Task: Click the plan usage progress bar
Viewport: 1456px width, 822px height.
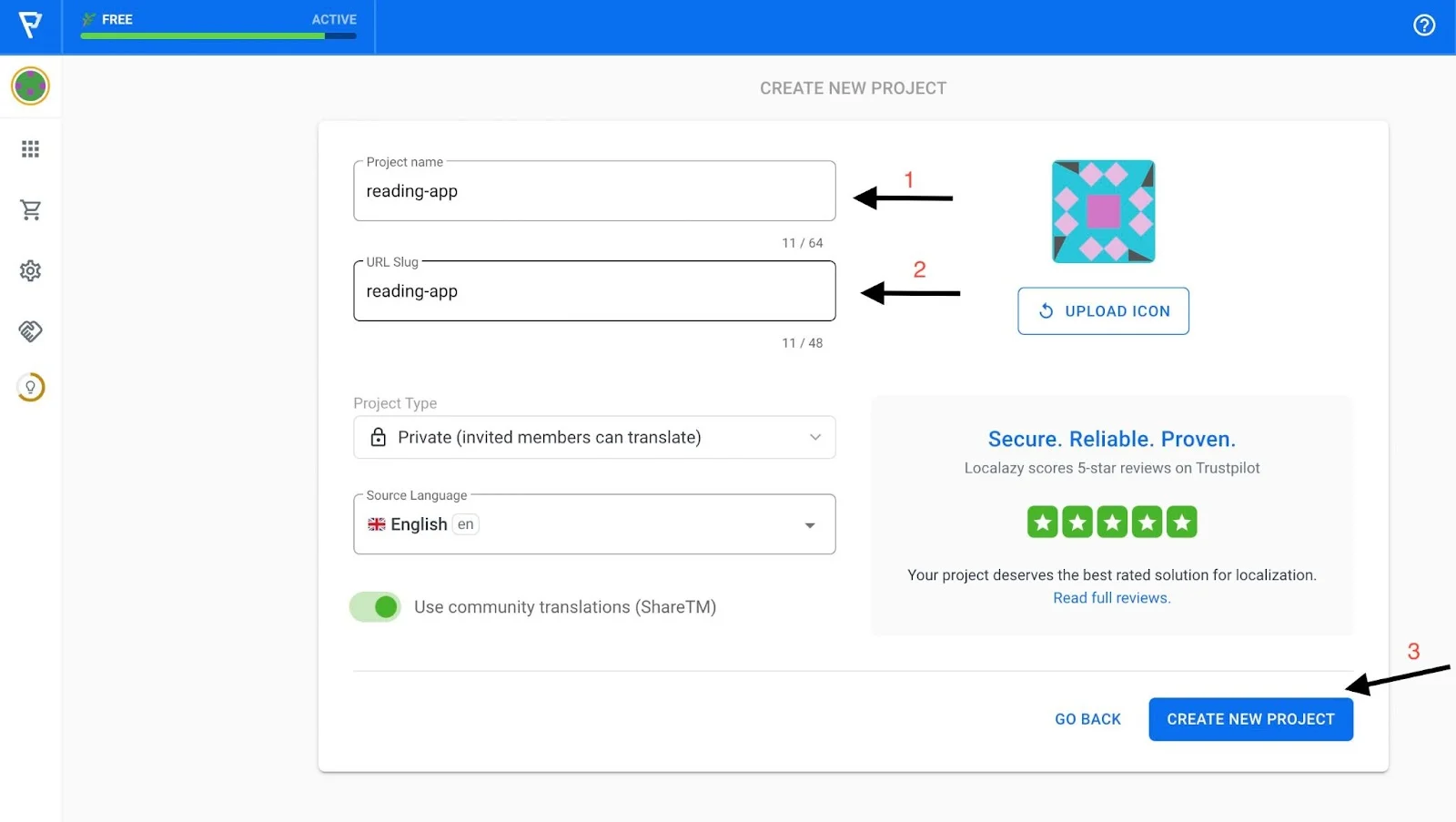Action: click(x=218, y=36)
